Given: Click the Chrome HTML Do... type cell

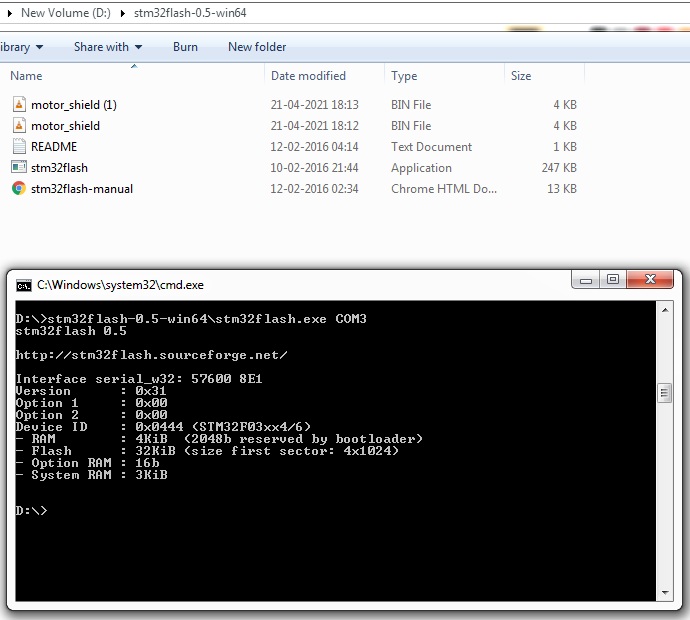Looking at the screenshot, I should coord(444,189).
